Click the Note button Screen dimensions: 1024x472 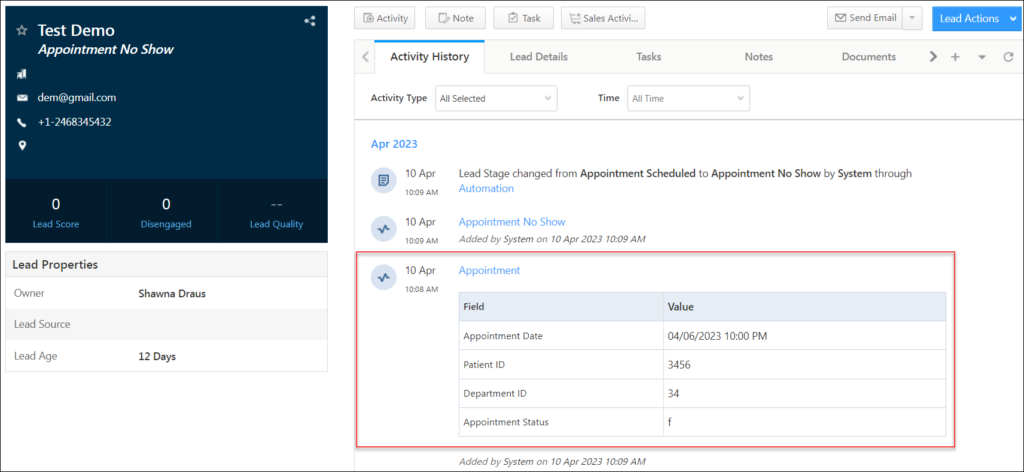(456, 18)
